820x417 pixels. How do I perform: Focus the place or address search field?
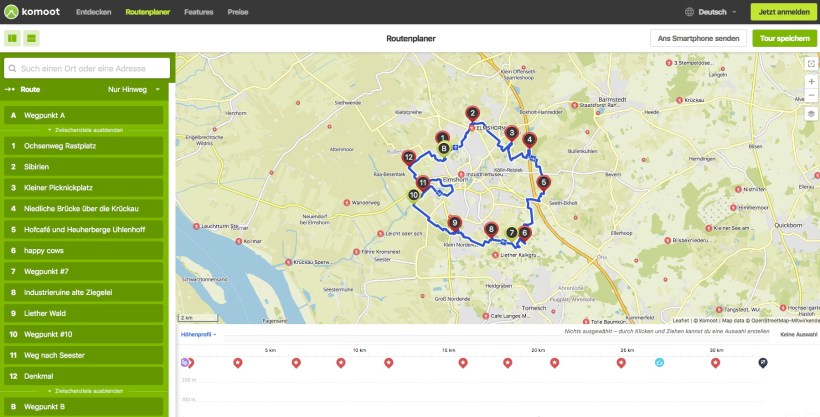[x=87, y=68]
